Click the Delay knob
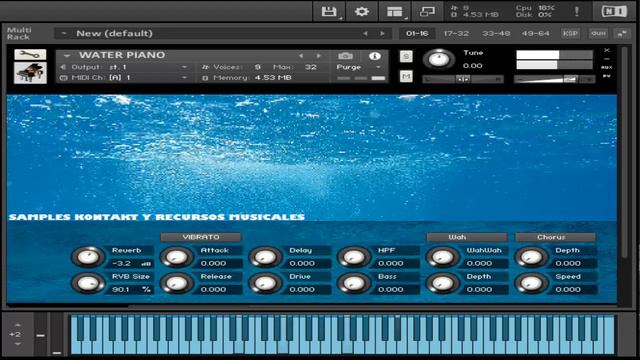 point(265,257)
